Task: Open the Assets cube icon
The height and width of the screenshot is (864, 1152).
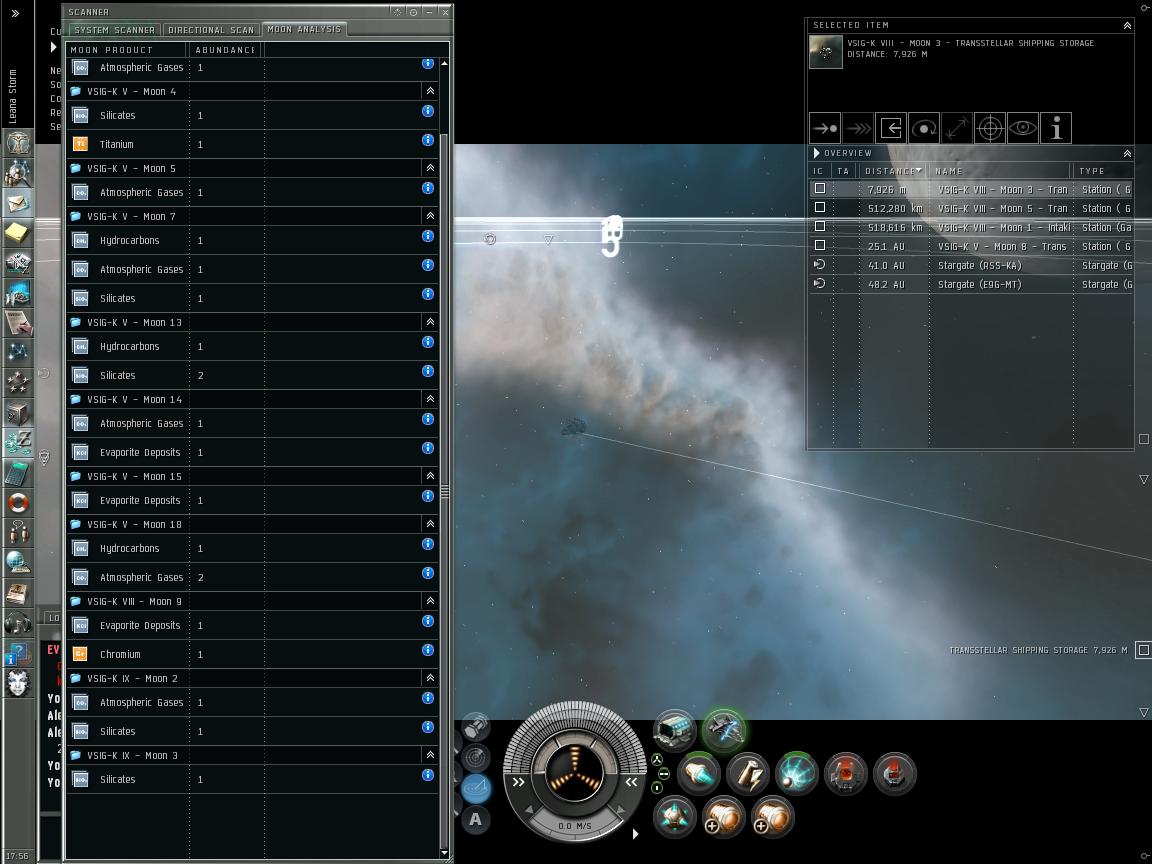Action: tap(18, 413)
